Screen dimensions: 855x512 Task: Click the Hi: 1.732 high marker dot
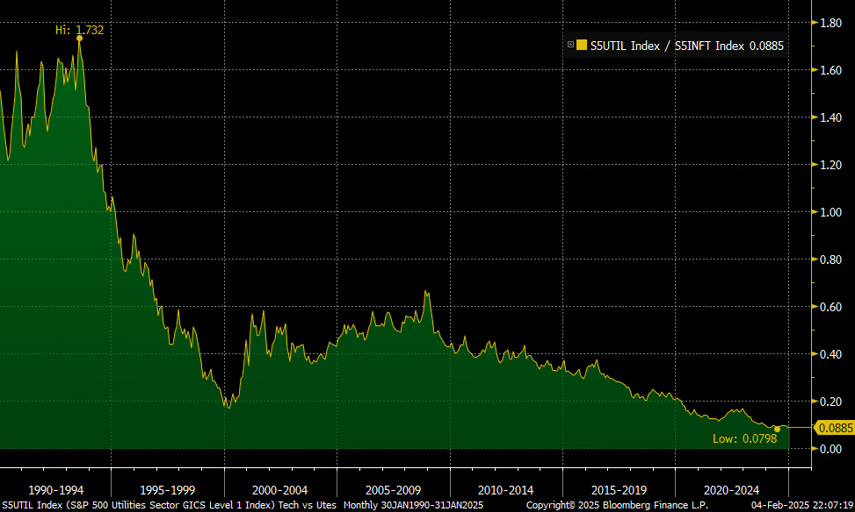click(x=80, y=38)
